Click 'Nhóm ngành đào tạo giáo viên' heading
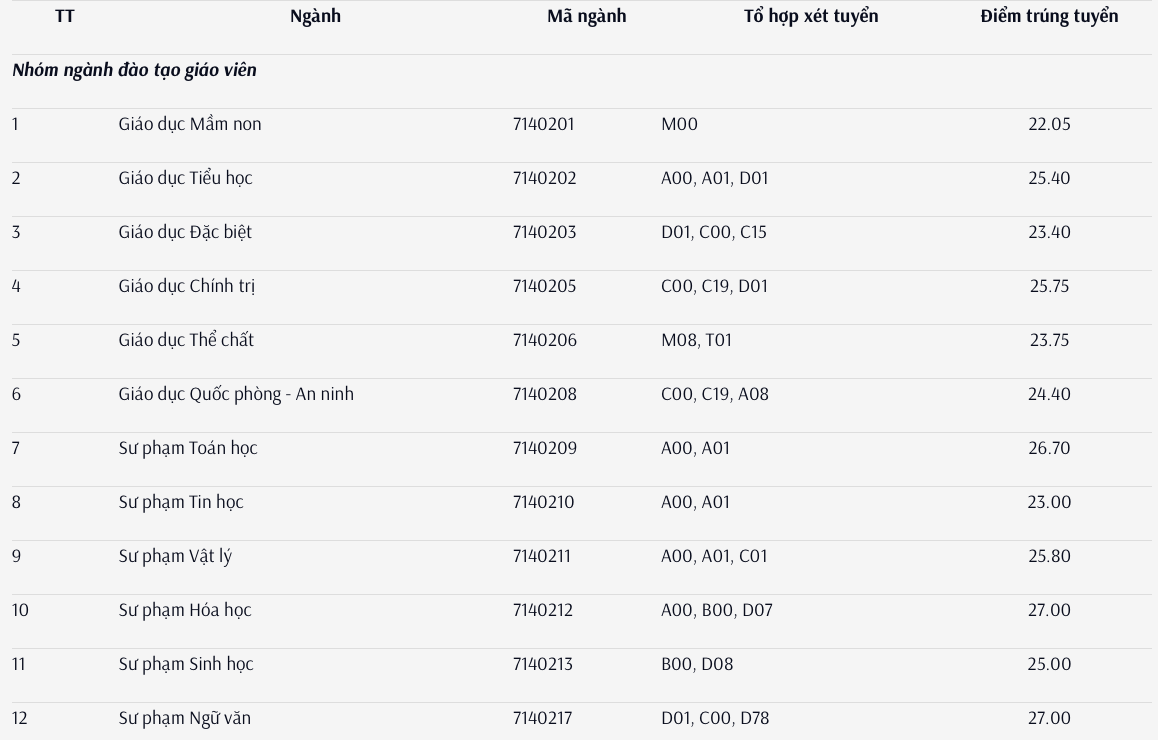The width and height of the screenshot is (1158, 740). click(x=134, y=70)
